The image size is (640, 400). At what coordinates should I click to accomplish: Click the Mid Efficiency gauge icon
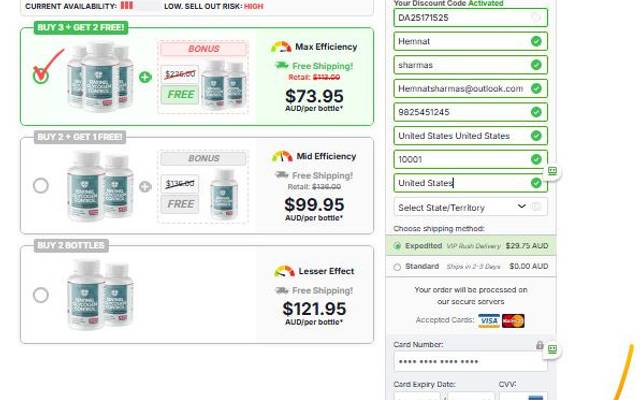[x=282, y=156]
